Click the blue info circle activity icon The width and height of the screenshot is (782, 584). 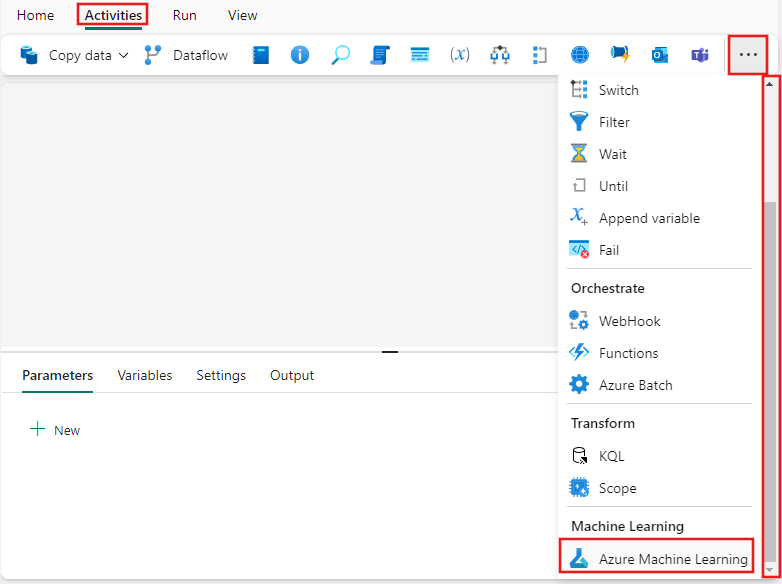(x=300, y=55)
